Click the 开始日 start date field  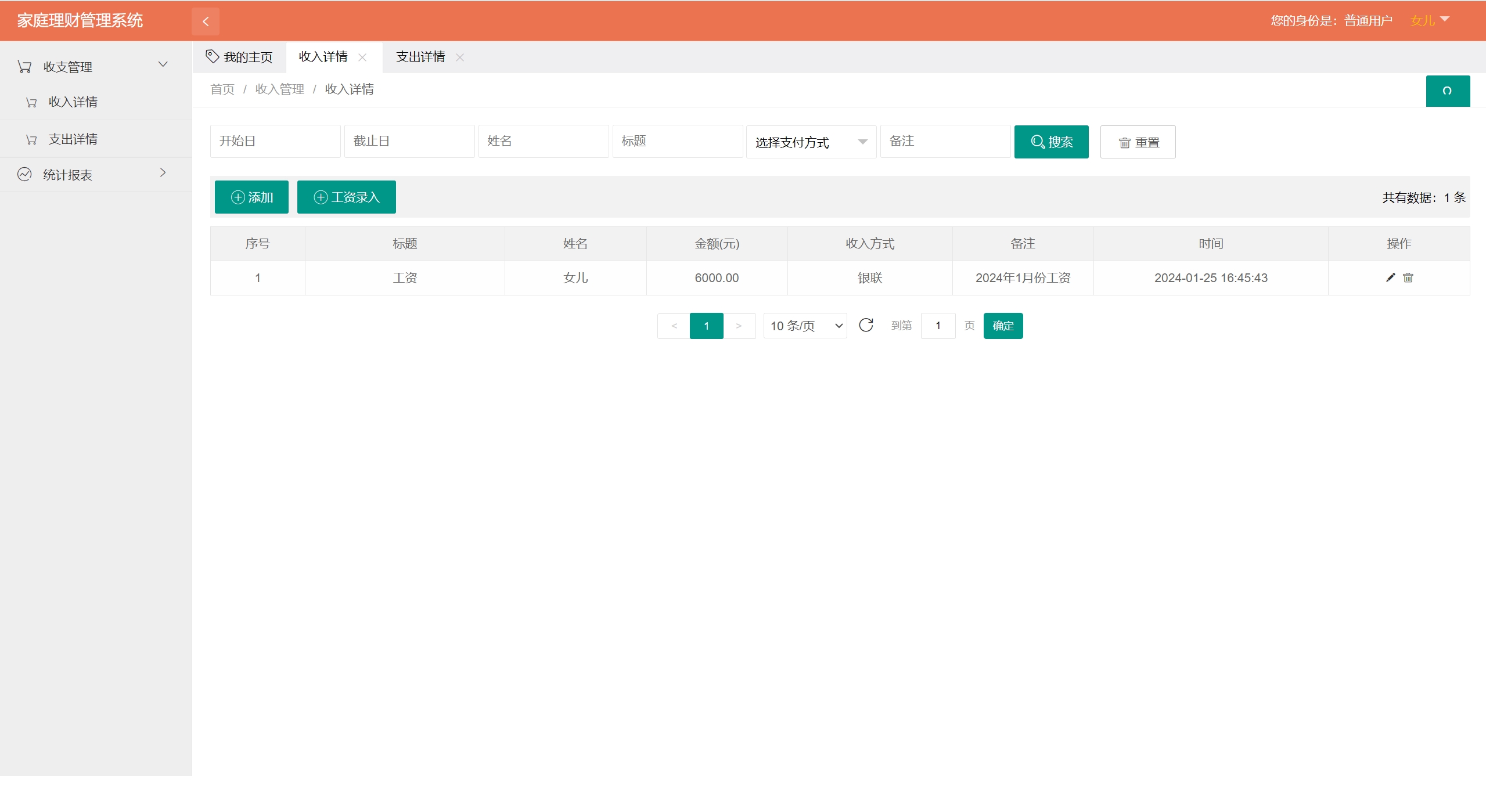(x=275, y=141)
